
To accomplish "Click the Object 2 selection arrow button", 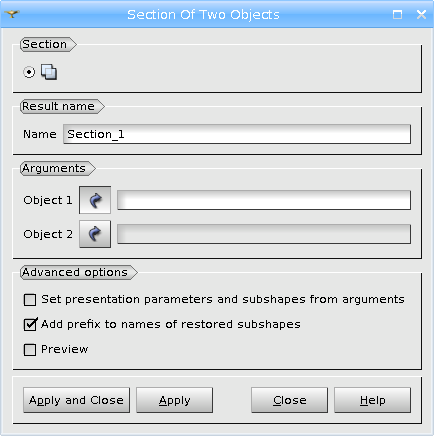I will (95, 234).
